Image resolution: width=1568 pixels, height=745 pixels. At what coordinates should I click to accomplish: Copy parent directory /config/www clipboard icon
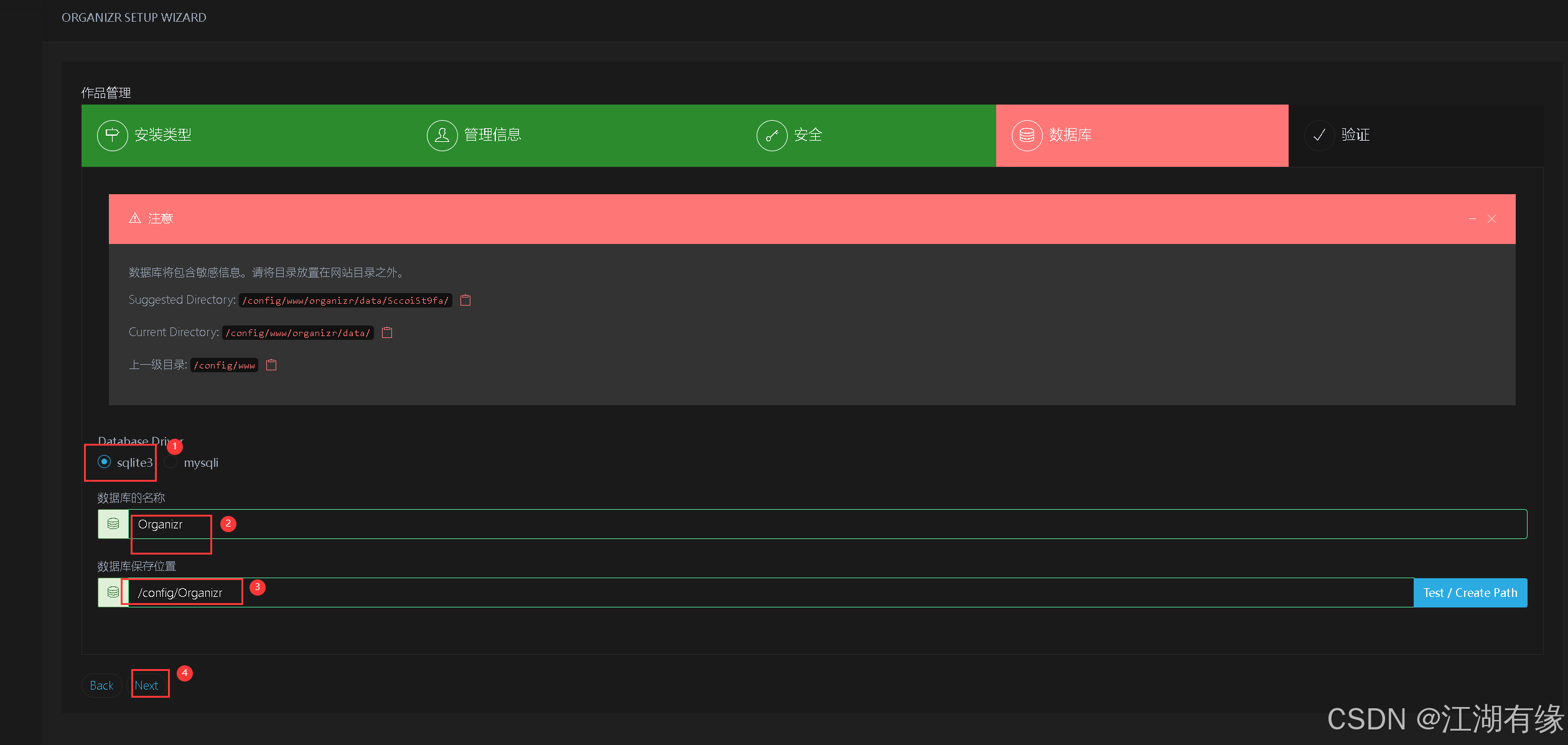[271, 365]
